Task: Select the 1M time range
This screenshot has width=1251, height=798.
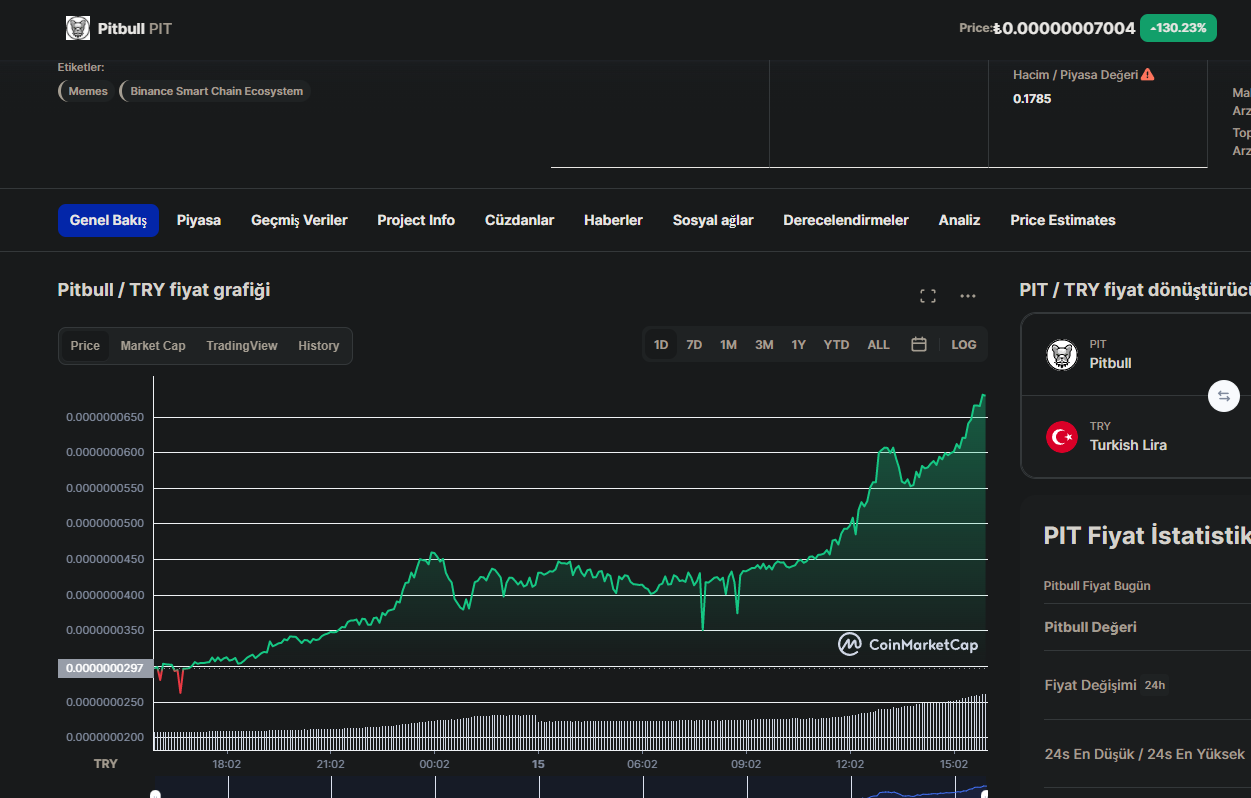Action: (728, 344)
